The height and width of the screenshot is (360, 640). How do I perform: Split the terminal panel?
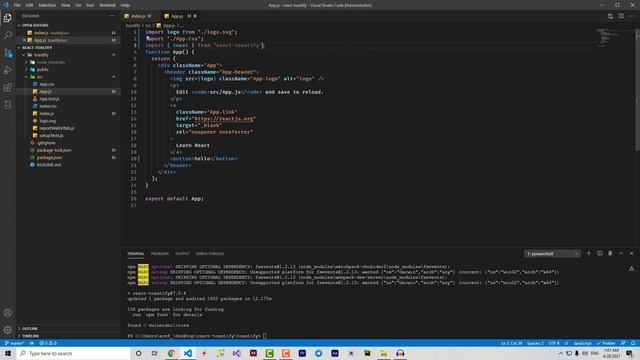click(600, 253)
